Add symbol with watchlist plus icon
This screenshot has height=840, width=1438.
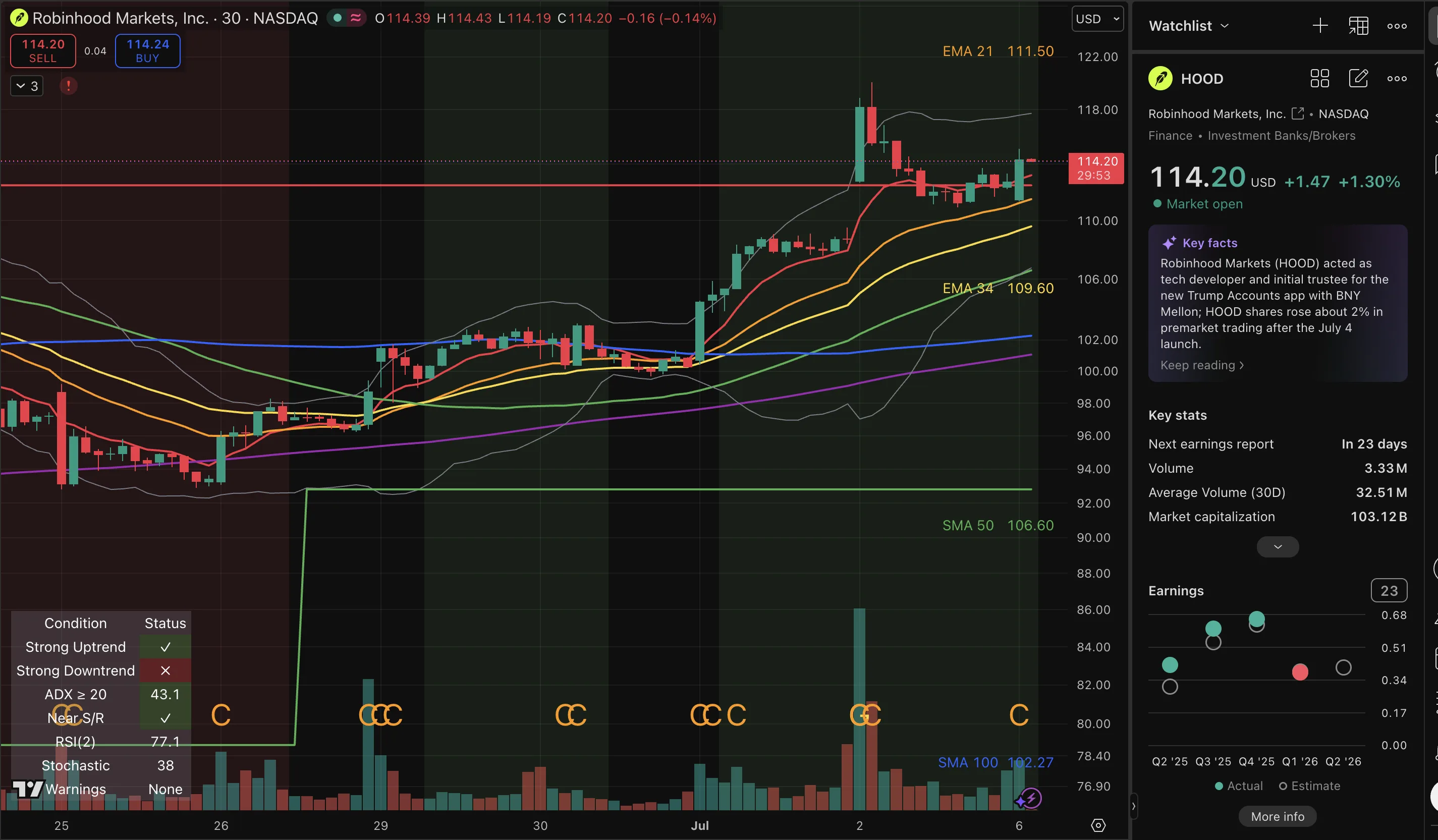[x=1320, y=26]
